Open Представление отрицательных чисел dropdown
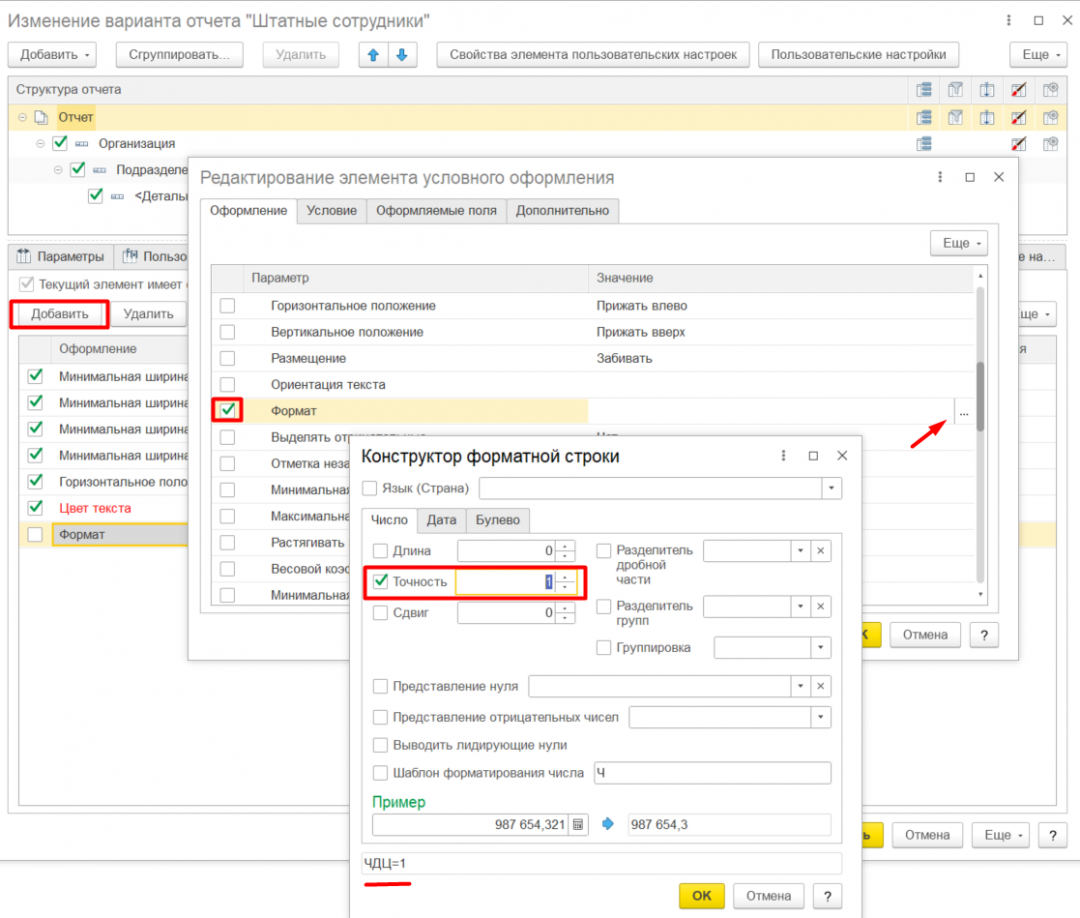Viewport: 1080px width, 918px height. click(x=820, y=717)
